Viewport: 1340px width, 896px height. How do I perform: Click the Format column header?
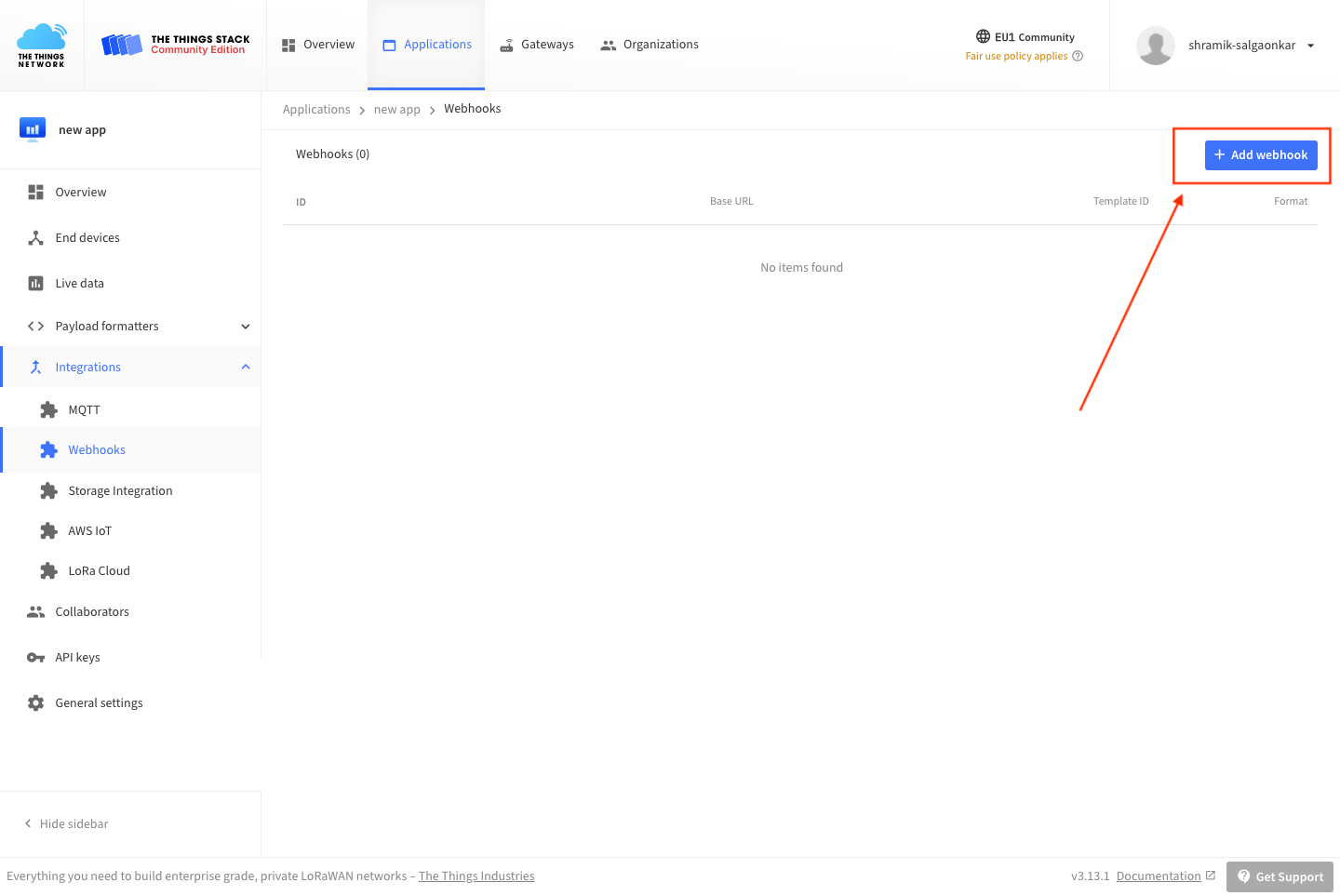(x=1291, y=201)
